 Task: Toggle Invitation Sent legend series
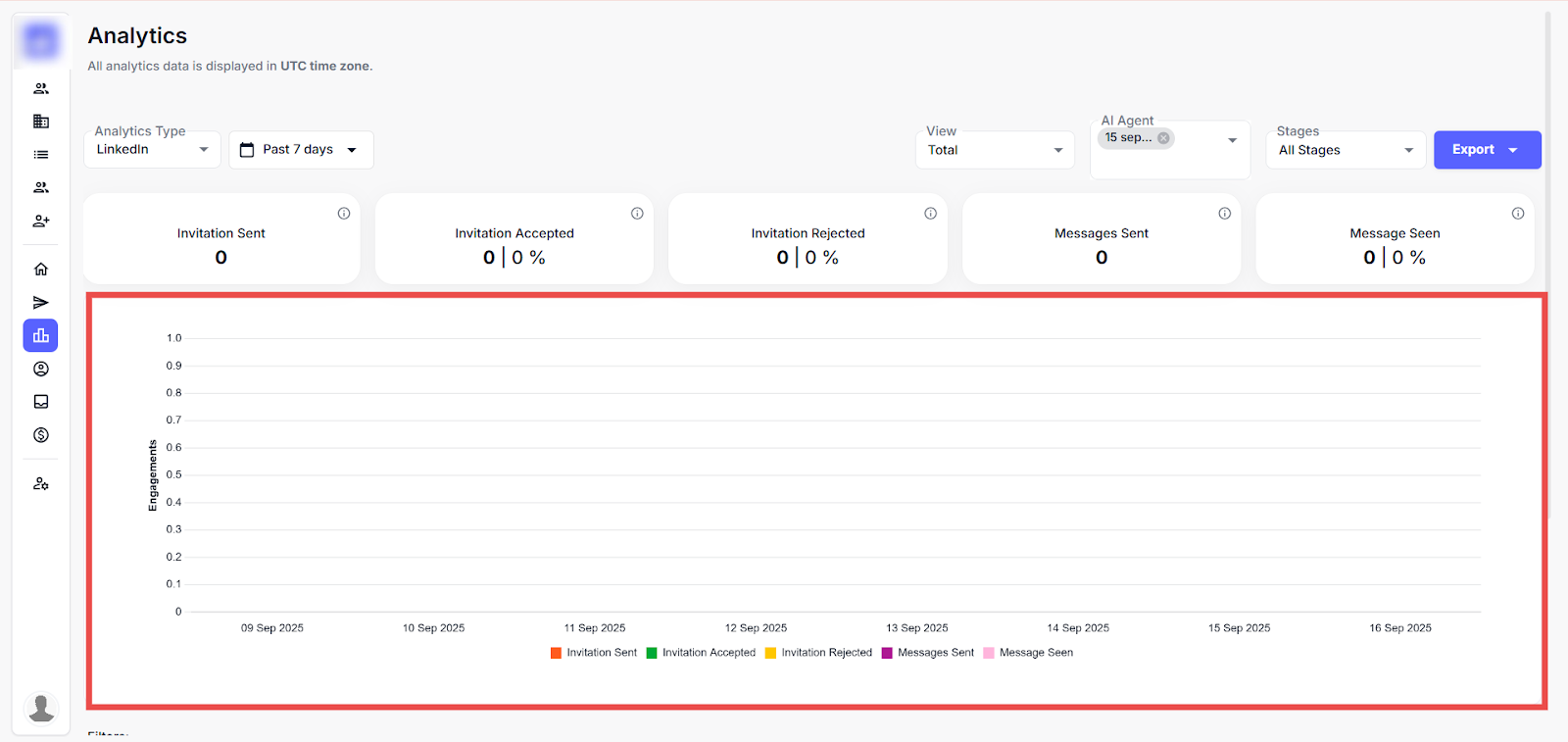[594, 653]
